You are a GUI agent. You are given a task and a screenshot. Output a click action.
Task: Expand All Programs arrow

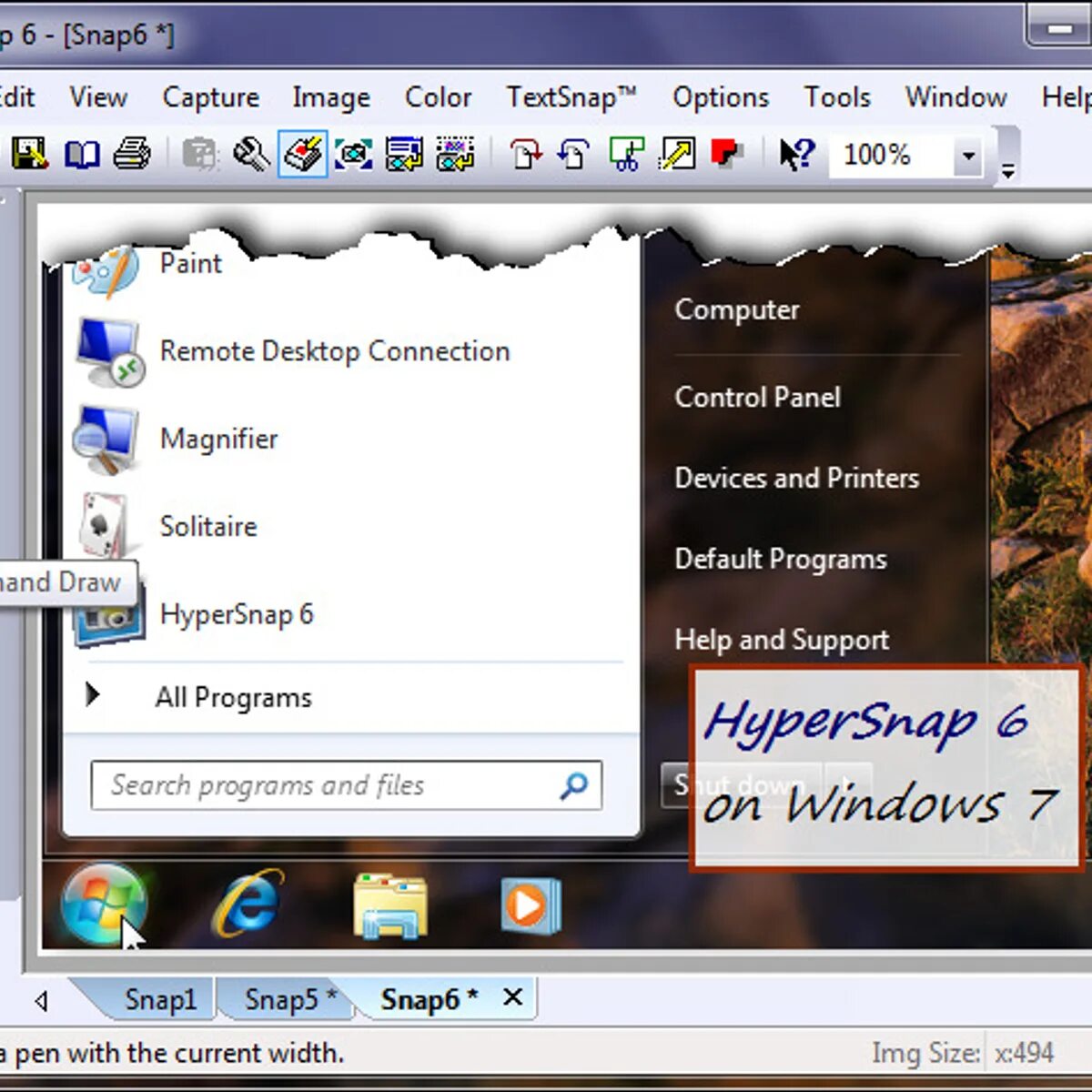coord(92,695)
